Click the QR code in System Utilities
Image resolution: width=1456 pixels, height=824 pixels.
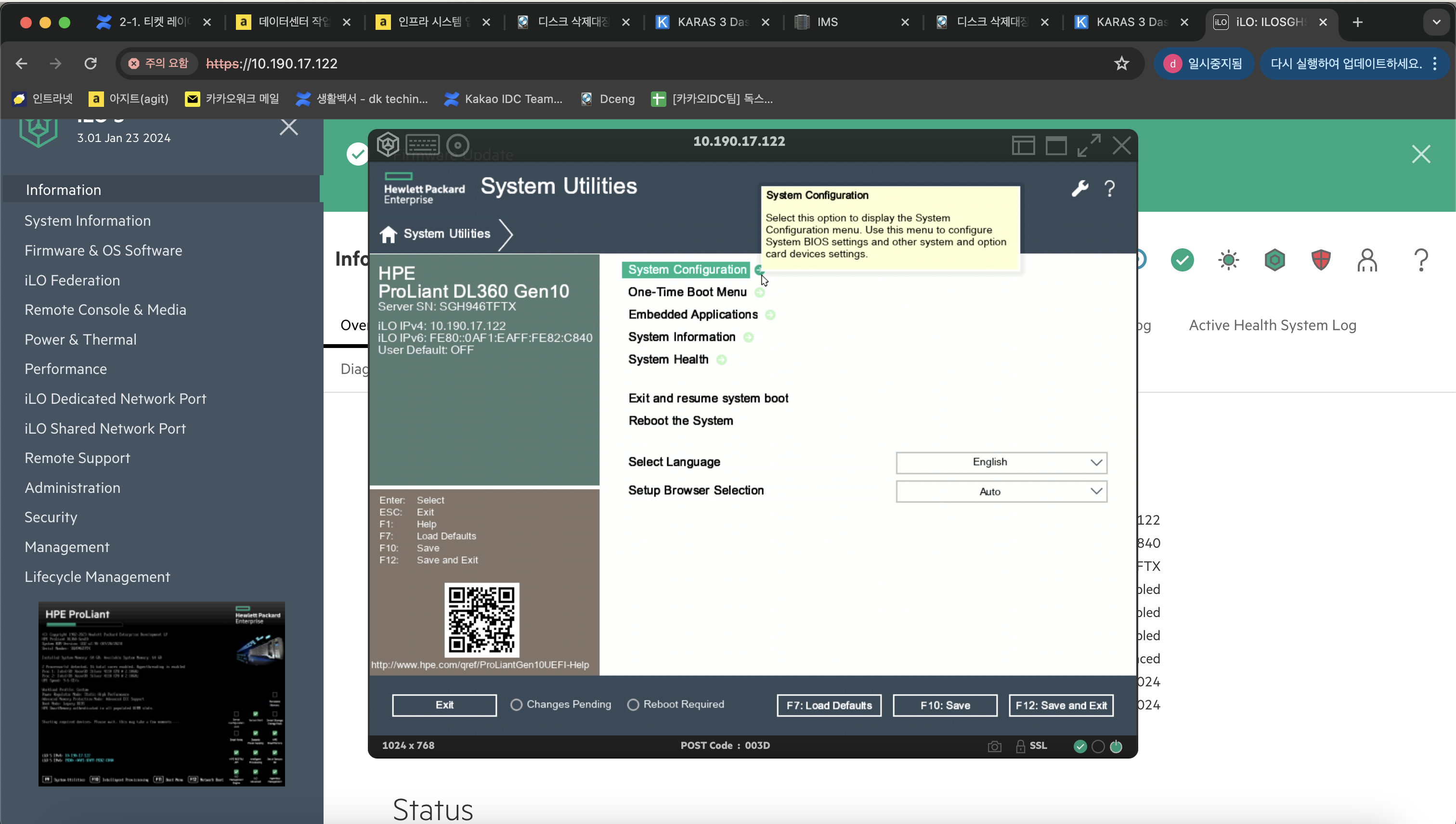481,620
